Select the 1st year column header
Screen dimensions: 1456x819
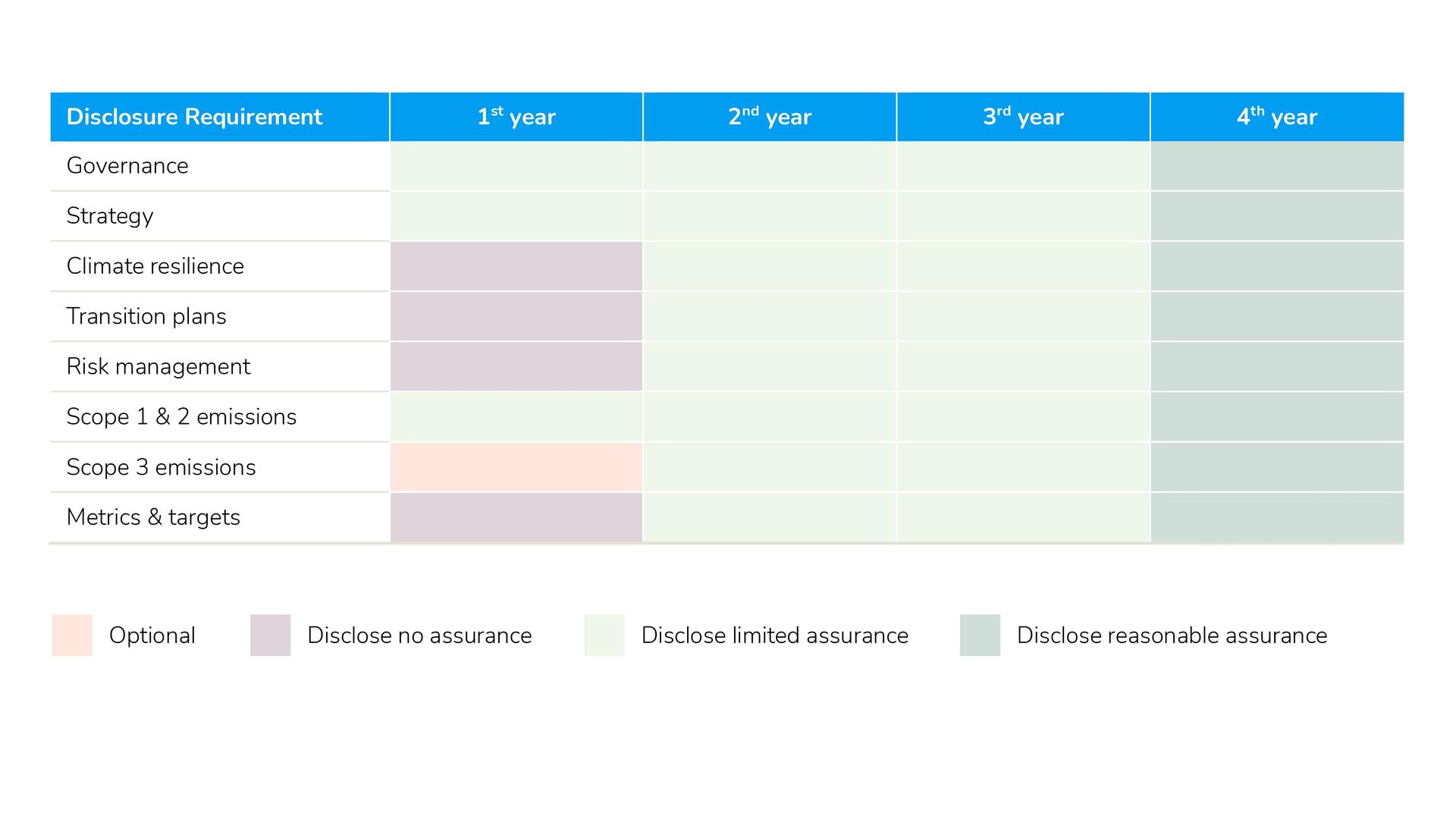(516, 117)
